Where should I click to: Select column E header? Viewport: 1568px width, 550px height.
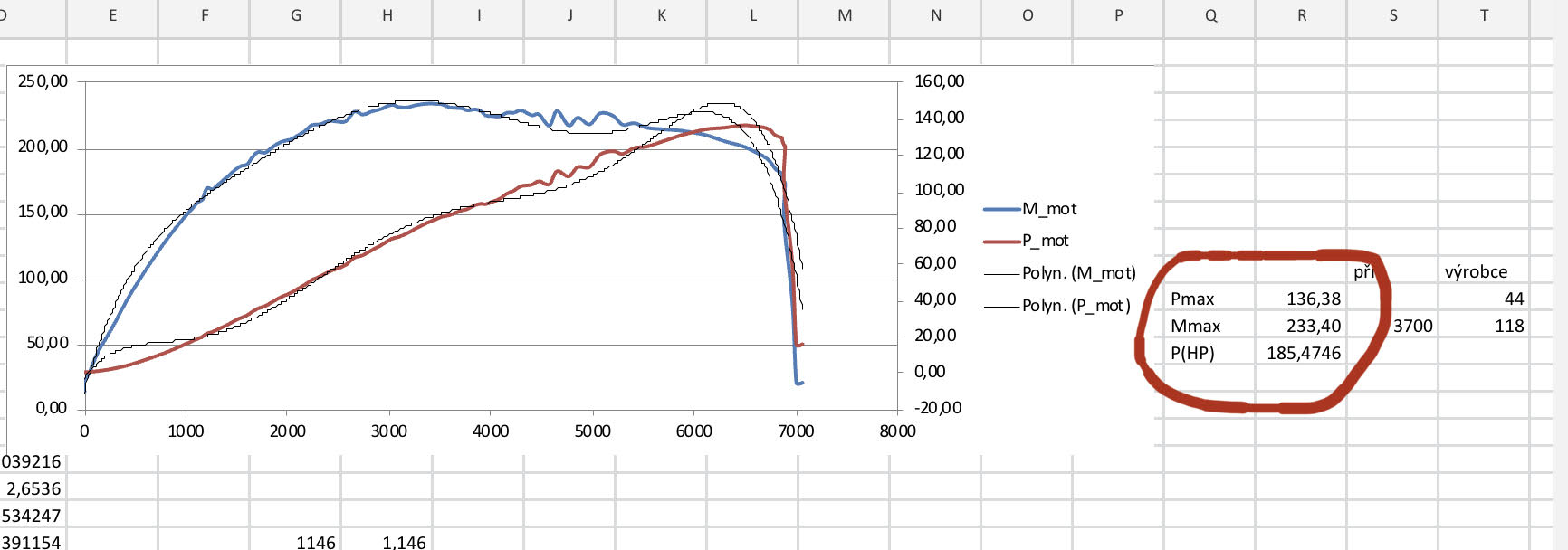112,15
